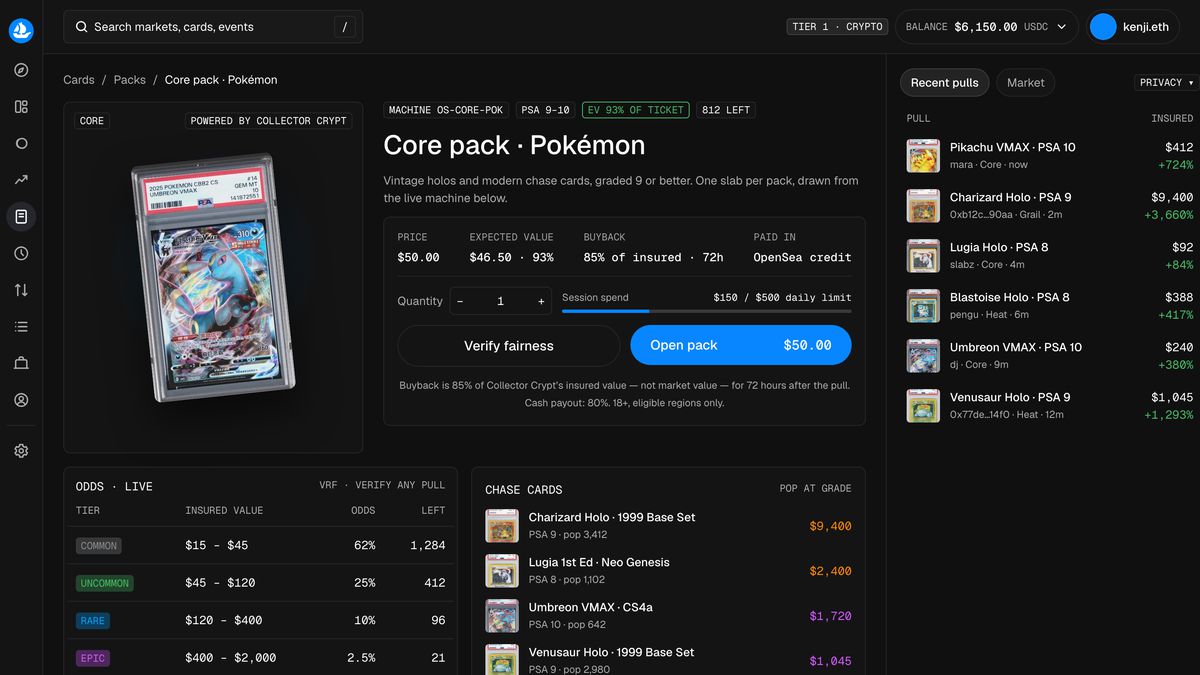
Task: Click the search magnifier icon
Action: coord(81,27)
